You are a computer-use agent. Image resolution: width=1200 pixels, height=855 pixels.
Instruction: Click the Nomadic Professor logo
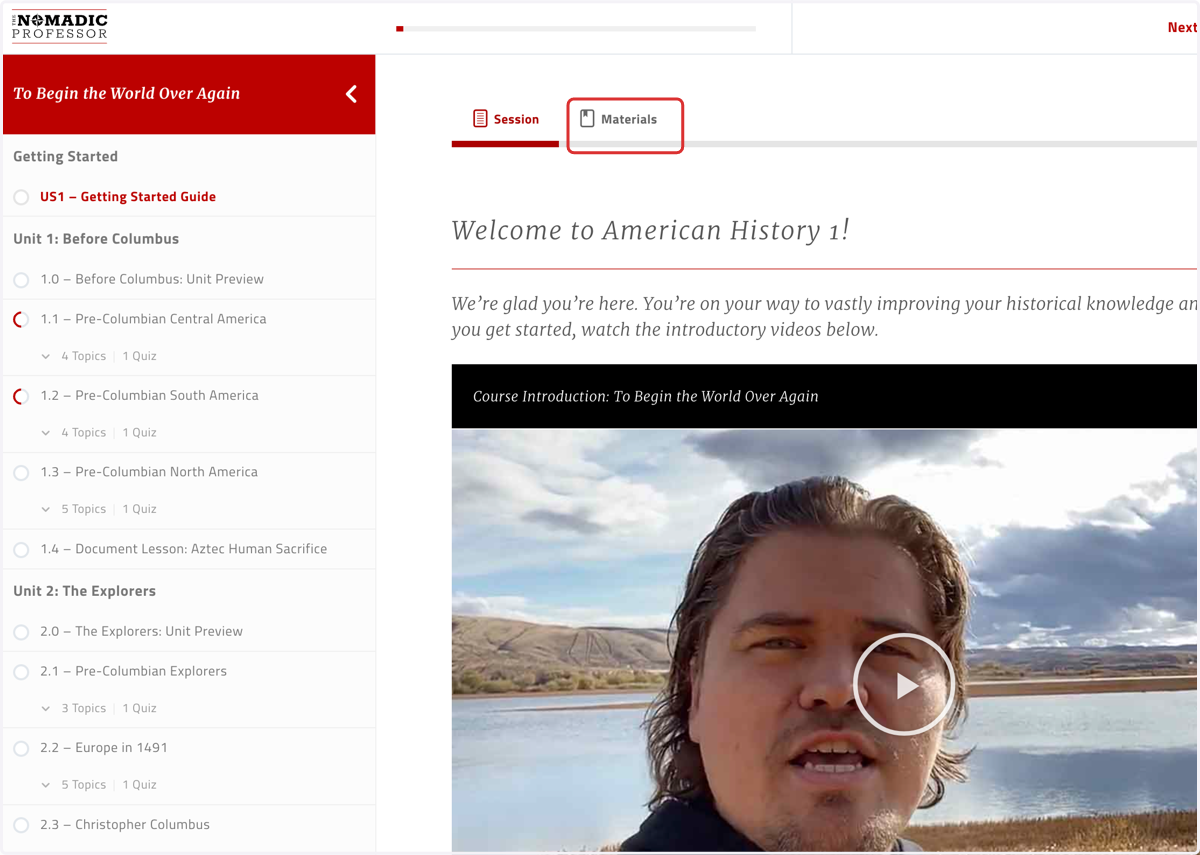60,27
